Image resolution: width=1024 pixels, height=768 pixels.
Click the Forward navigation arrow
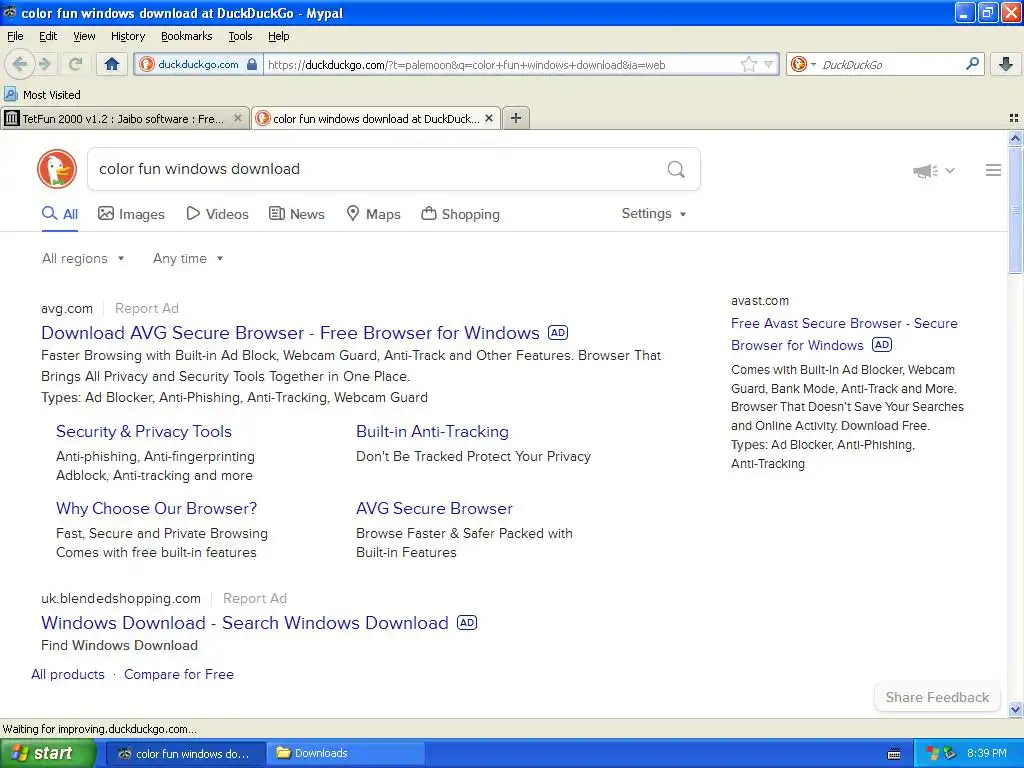tap(44, 64)
